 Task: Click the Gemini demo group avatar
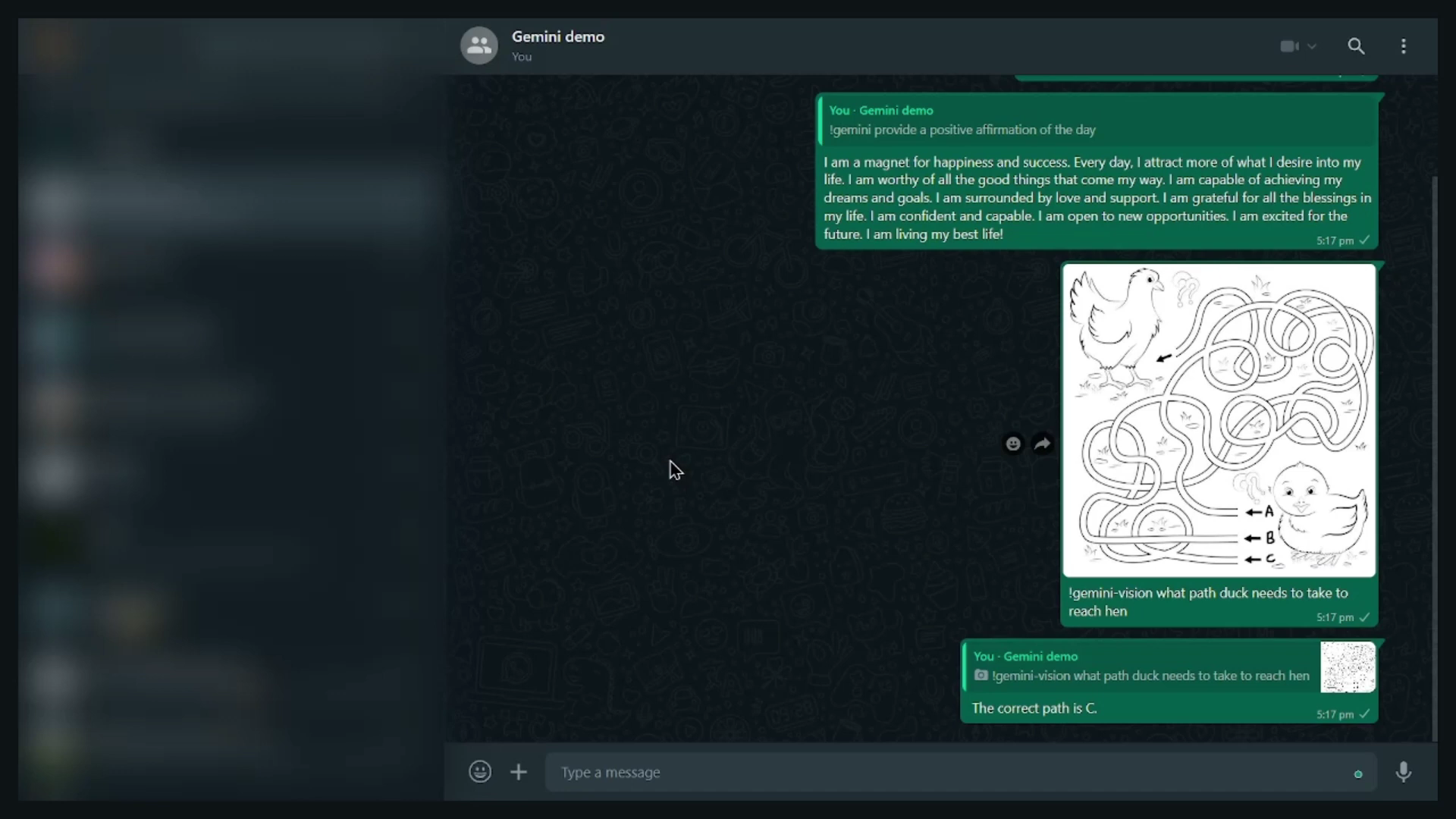point(479,45)
